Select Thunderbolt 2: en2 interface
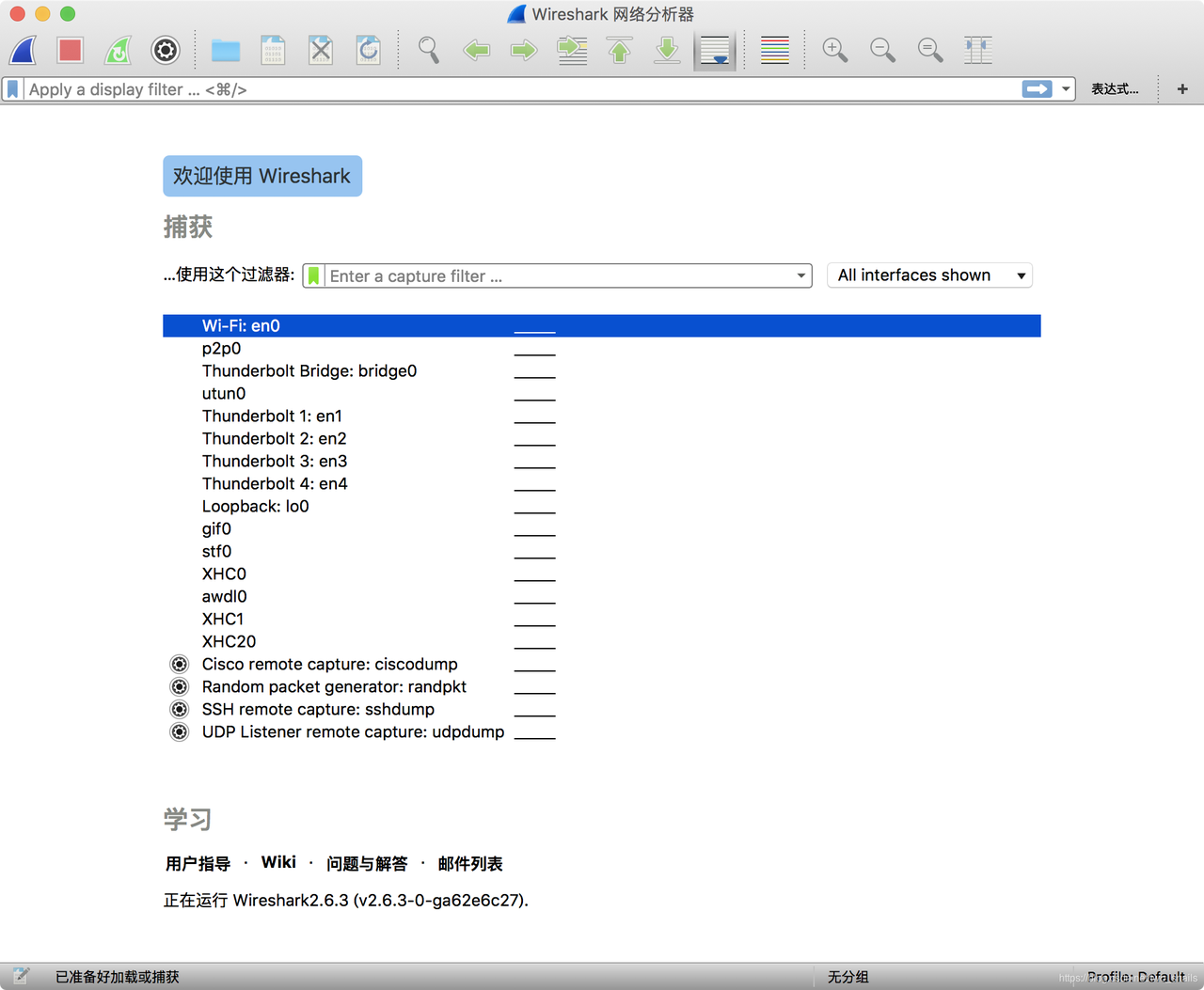 point(601,438)
